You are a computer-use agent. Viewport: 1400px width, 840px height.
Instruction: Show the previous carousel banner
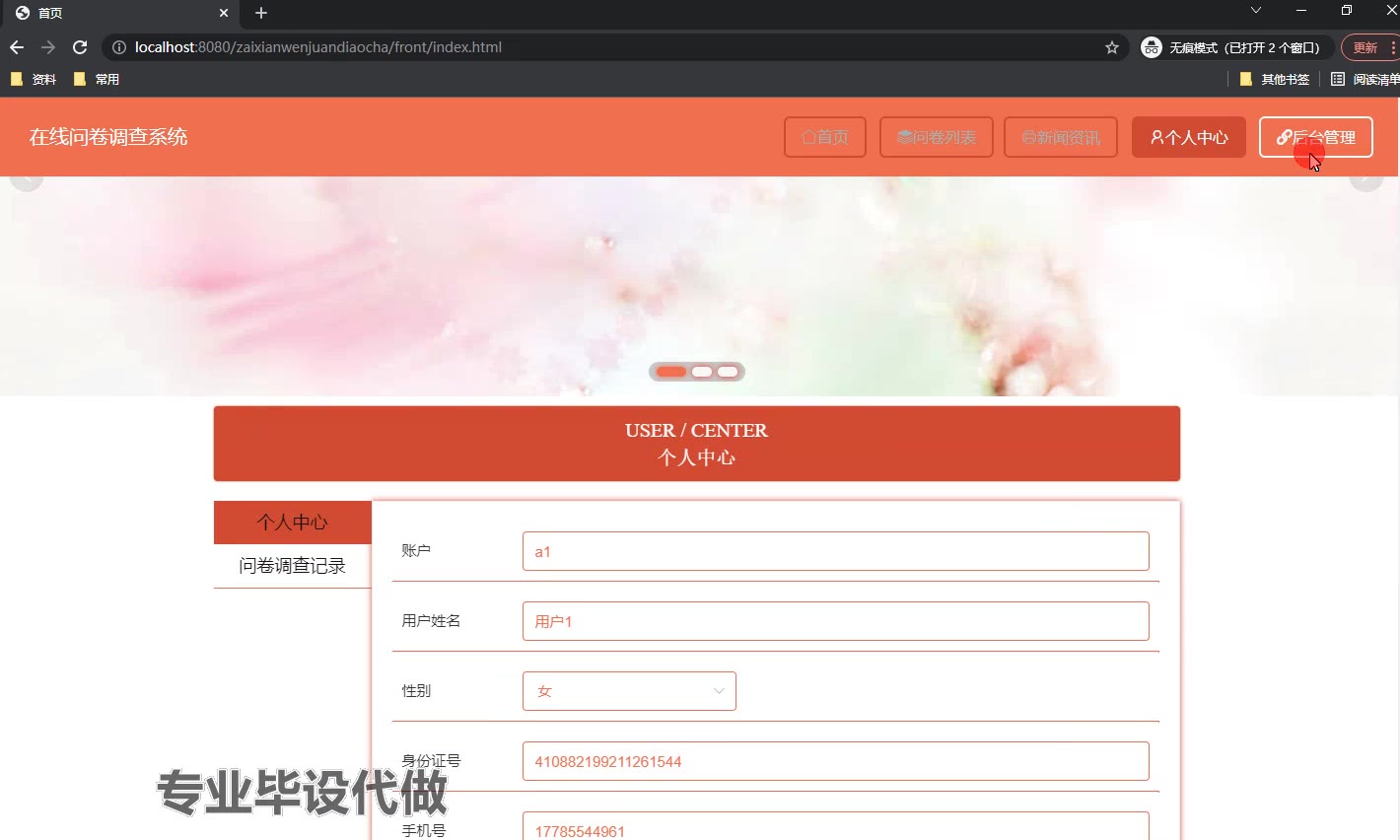tap(27, 179)
